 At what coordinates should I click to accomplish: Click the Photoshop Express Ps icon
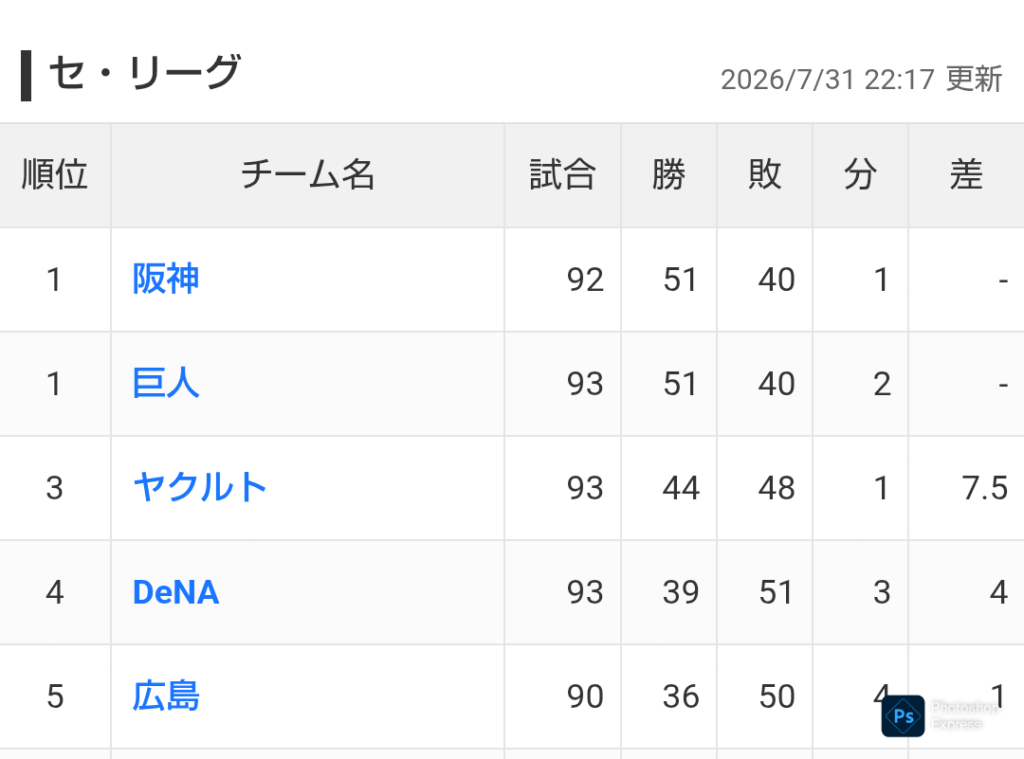point(903,716)
